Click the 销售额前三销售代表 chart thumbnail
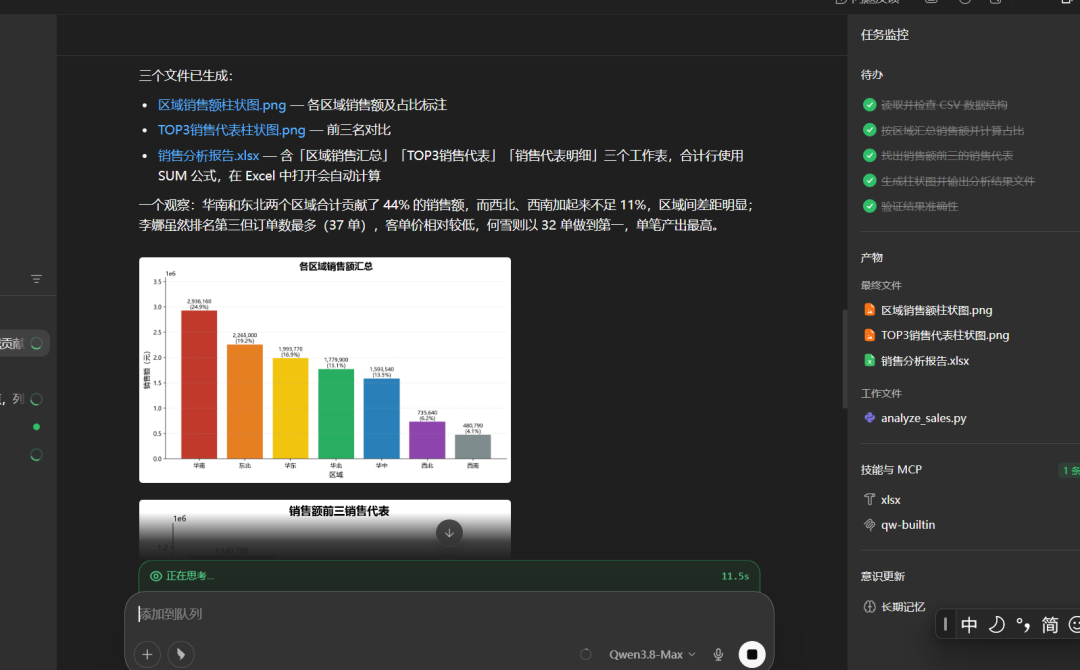 point(325,529)
